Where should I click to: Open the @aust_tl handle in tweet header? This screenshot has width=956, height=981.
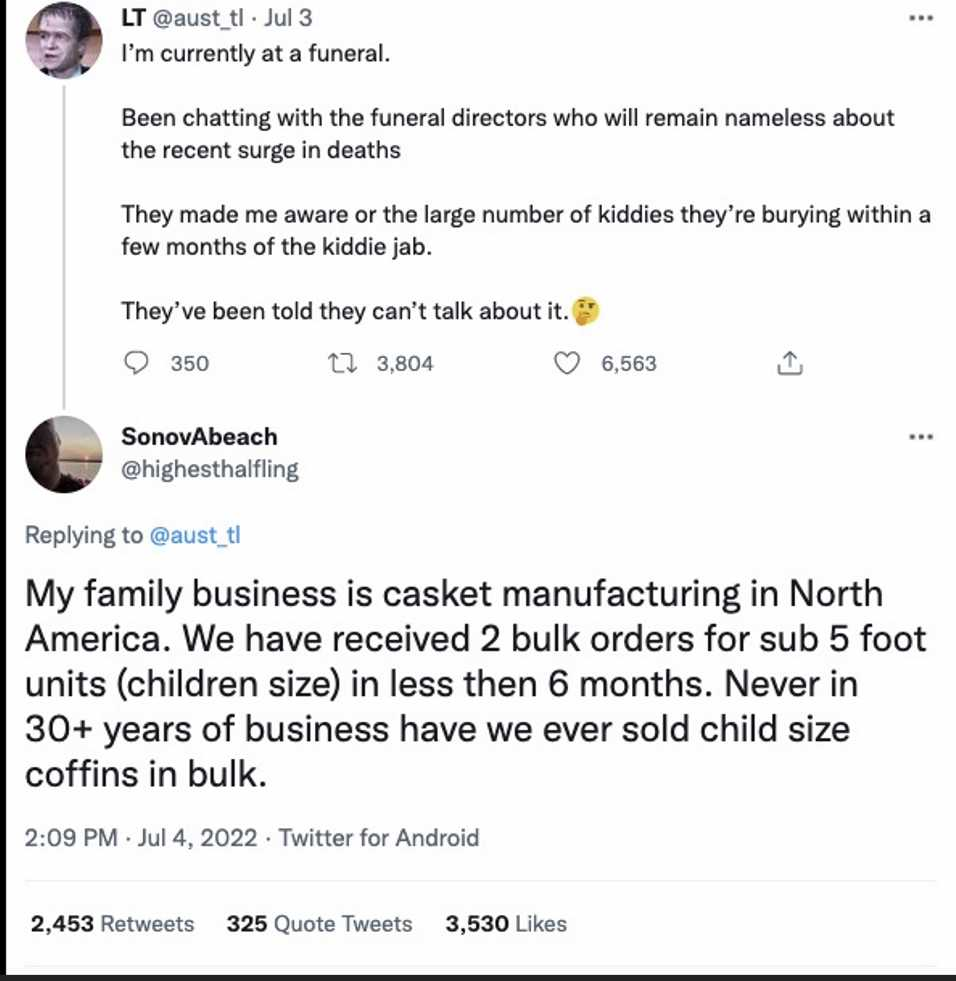point(198,18)
